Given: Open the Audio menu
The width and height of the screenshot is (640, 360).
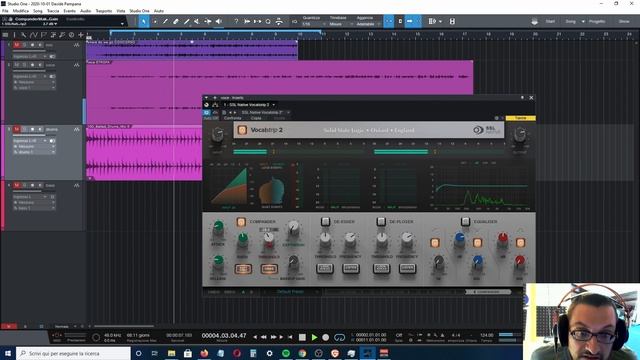Looking at the screenshot, I should coord(85,11).
